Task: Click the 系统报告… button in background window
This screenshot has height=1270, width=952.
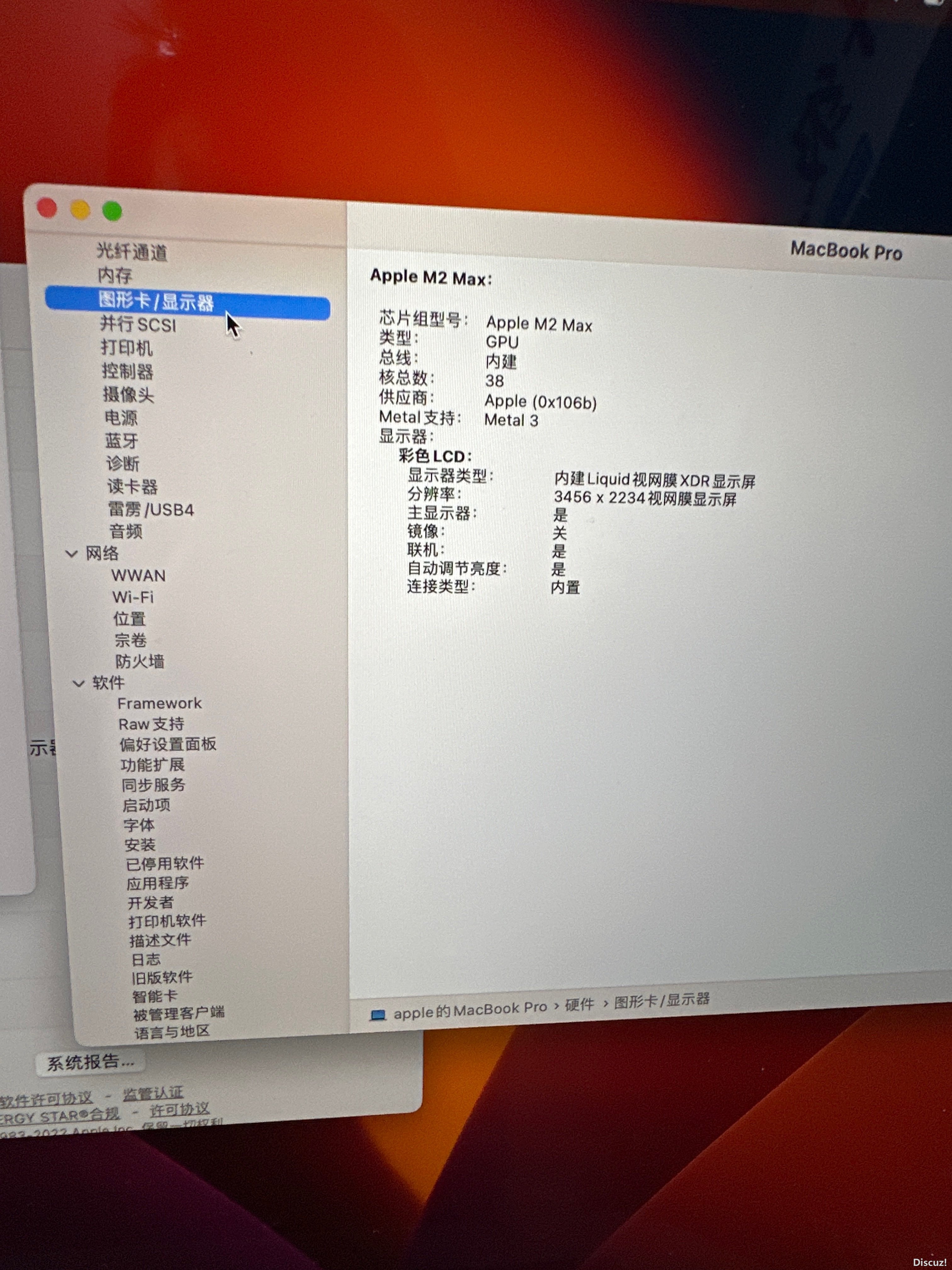Action: [90, 1063]
